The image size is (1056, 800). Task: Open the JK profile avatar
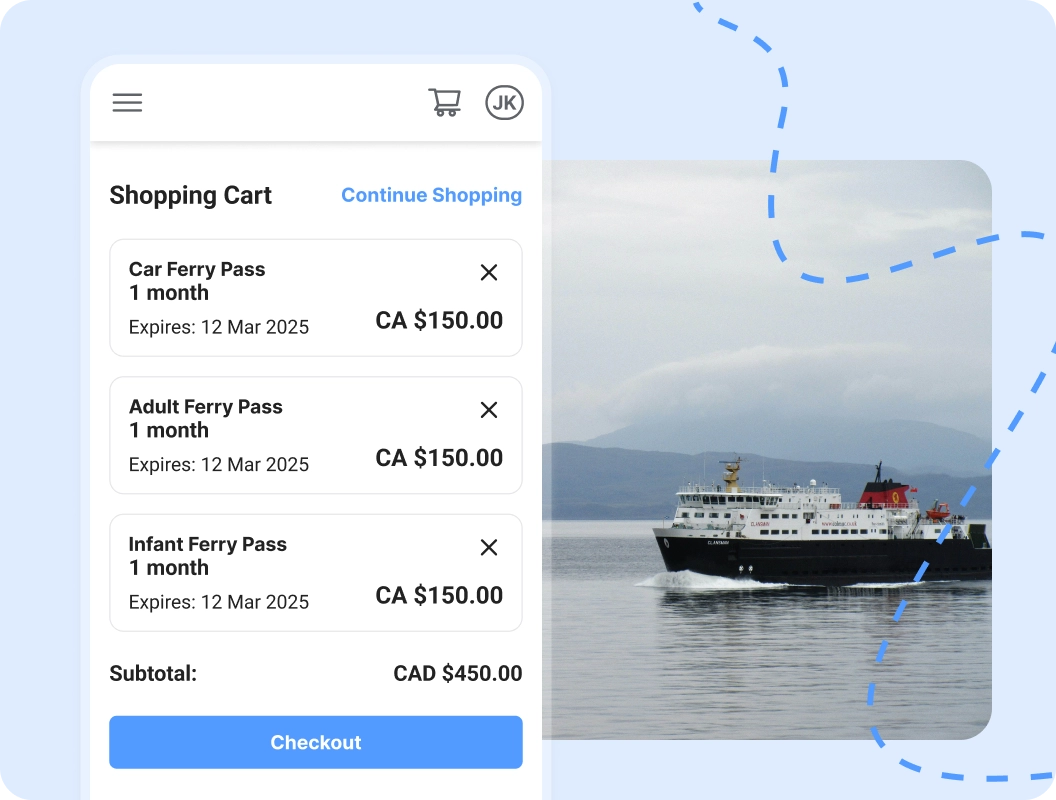[504, 102]
